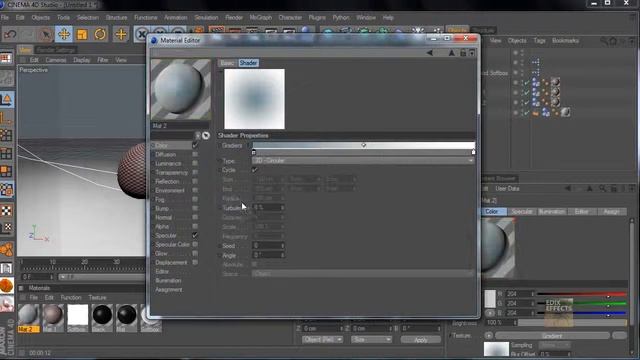
Task: Click the Apply button
Action: tap(420, 340)
